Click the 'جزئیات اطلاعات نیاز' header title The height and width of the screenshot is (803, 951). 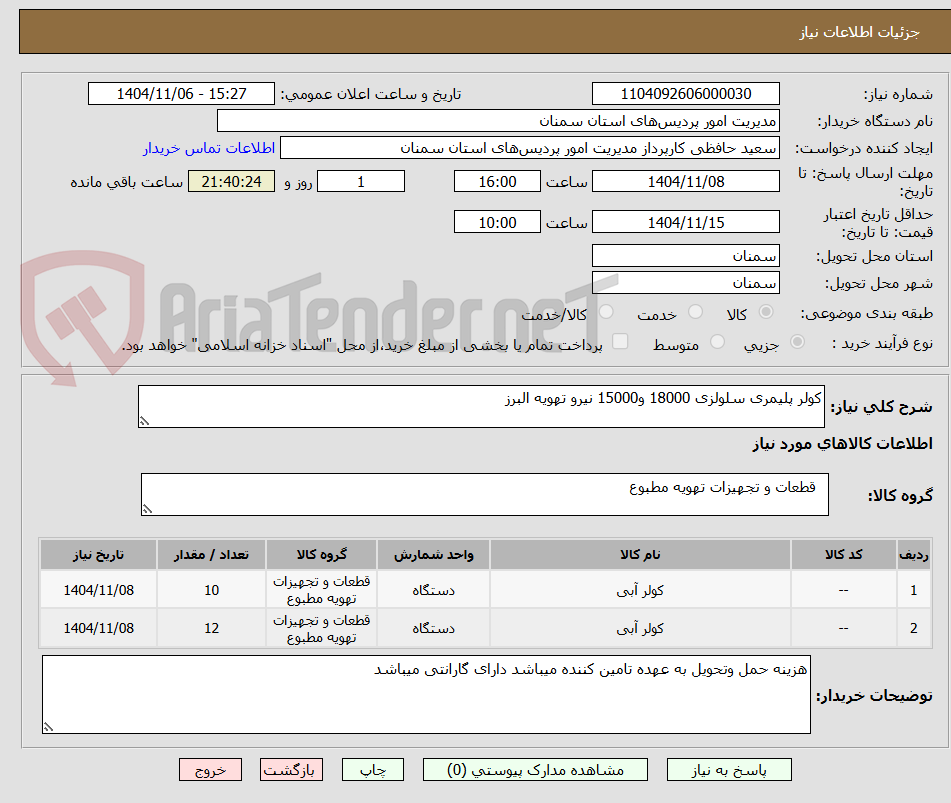tap(859, 32)
